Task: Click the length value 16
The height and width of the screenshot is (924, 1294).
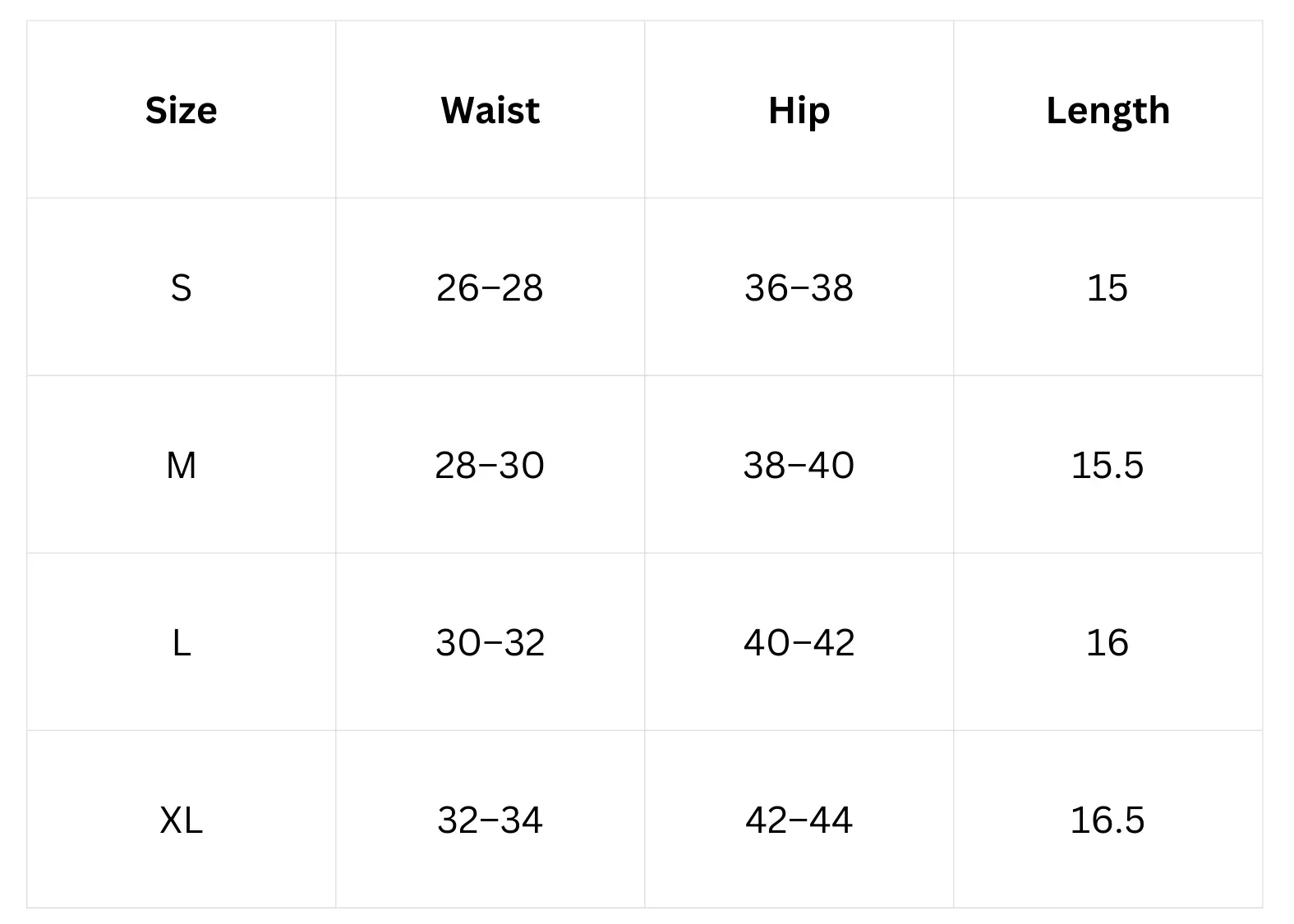Action: pos(1107,642)
